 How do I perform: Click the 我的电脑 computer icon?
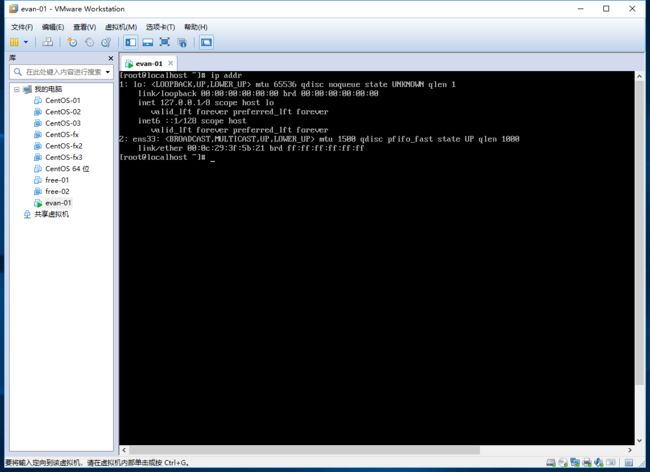point(27,89)
